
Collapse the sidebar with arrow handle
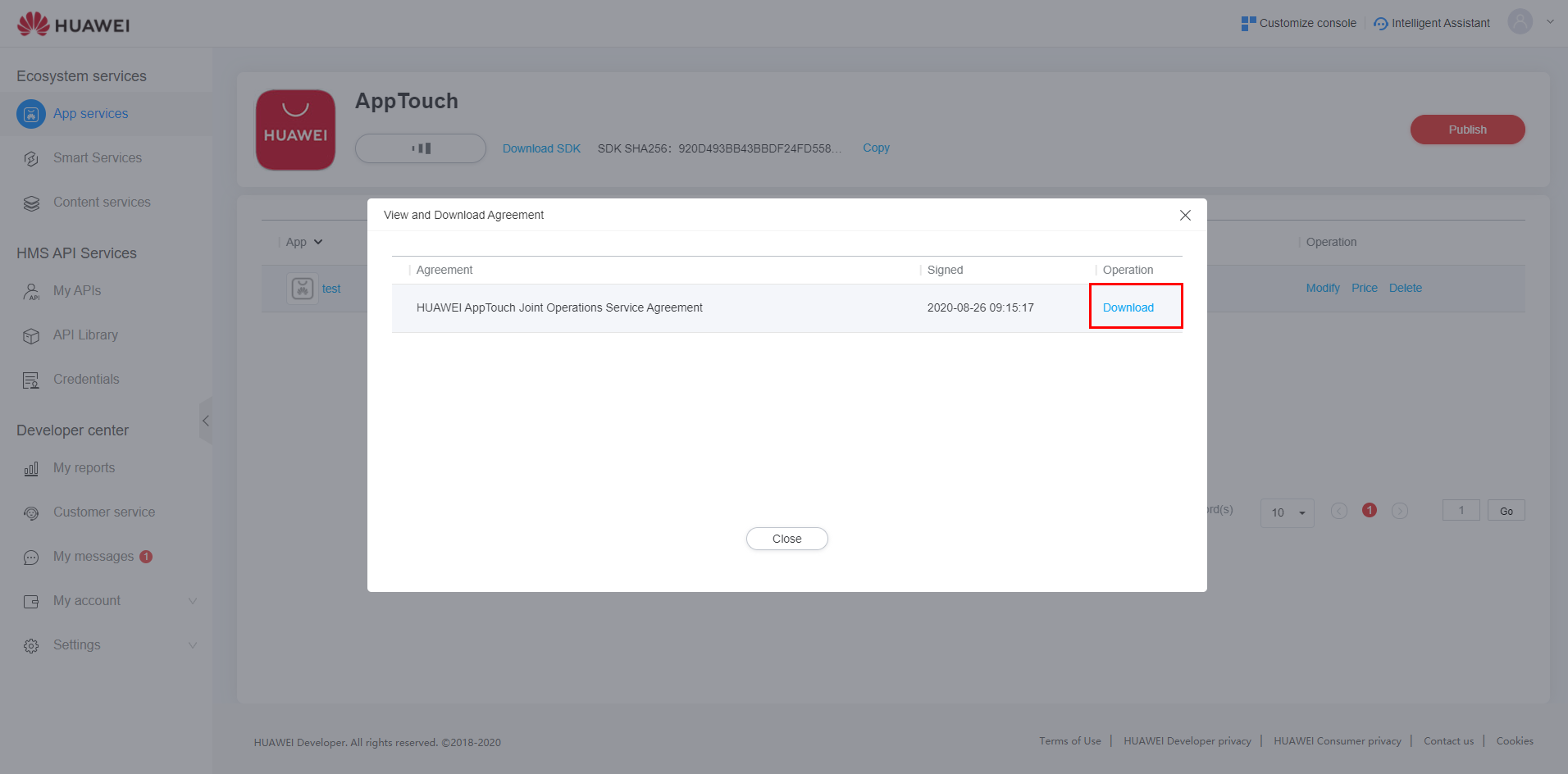click(x=206, y=421)
